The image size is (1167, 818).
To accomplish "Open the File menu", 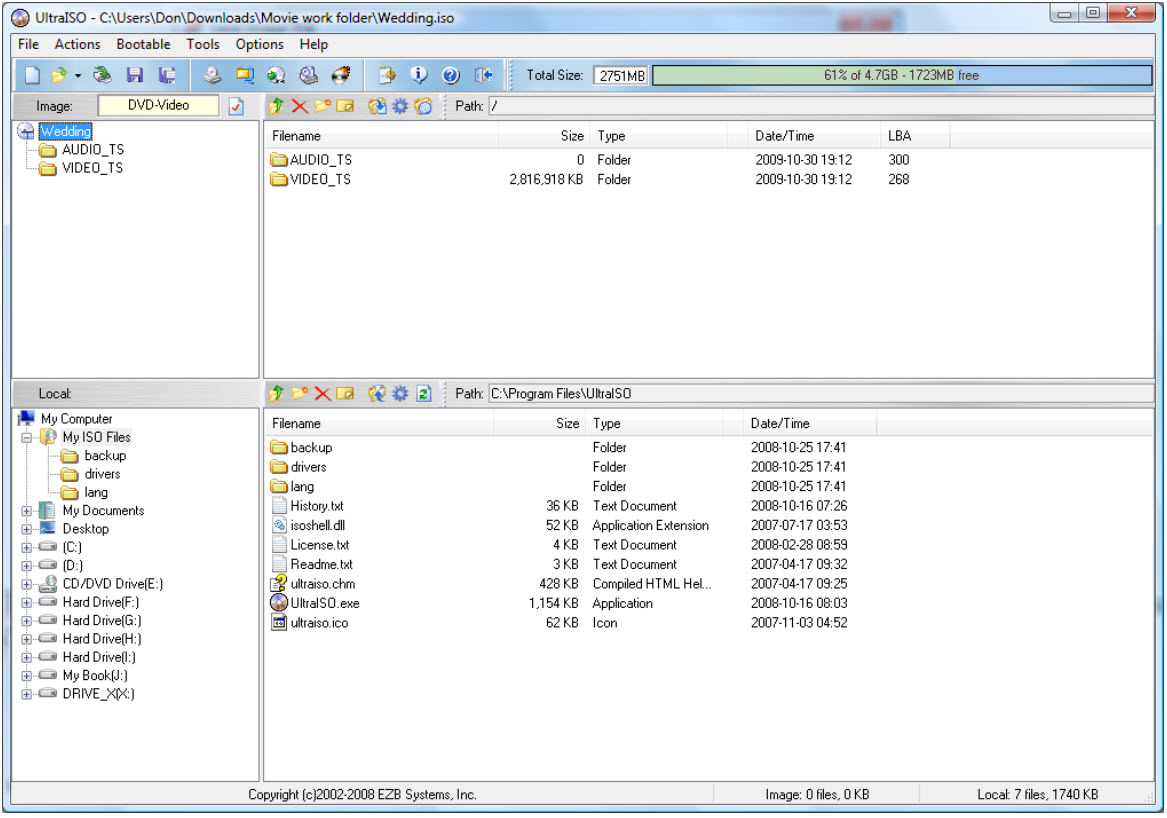I will pos(28,45).
